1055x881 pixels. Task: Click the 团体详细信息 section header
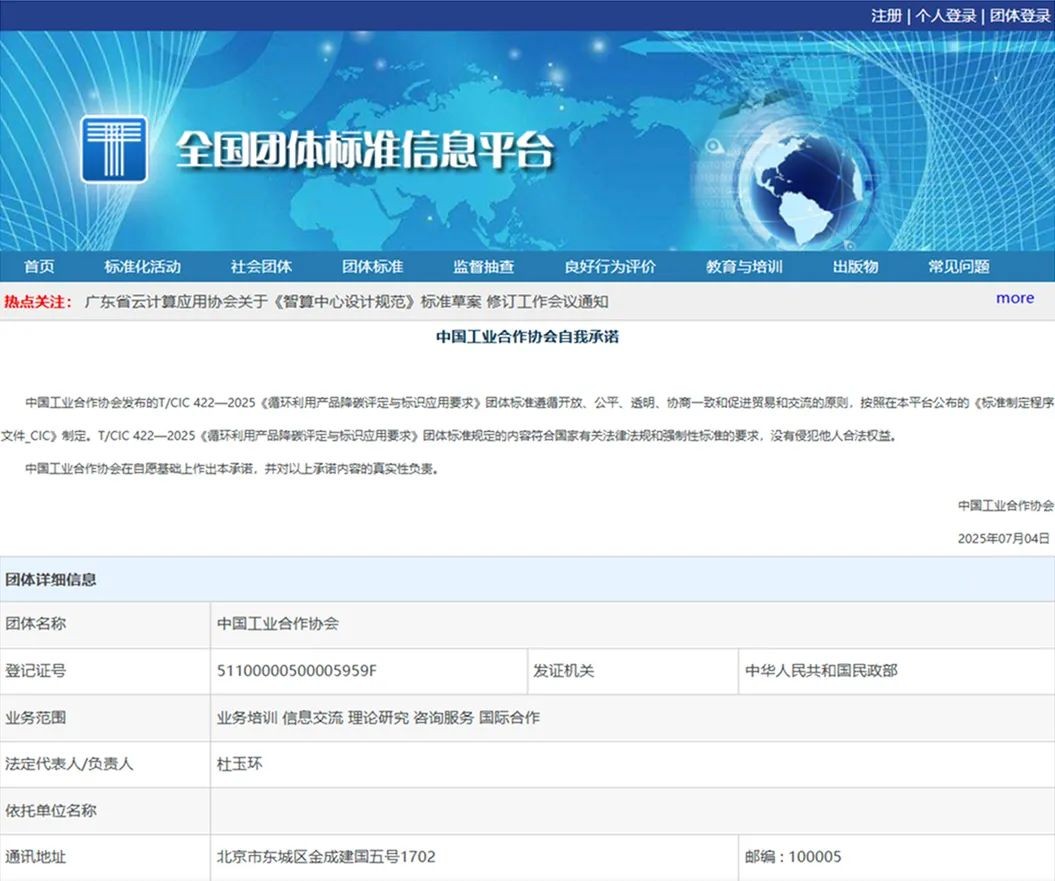(51, 579)
